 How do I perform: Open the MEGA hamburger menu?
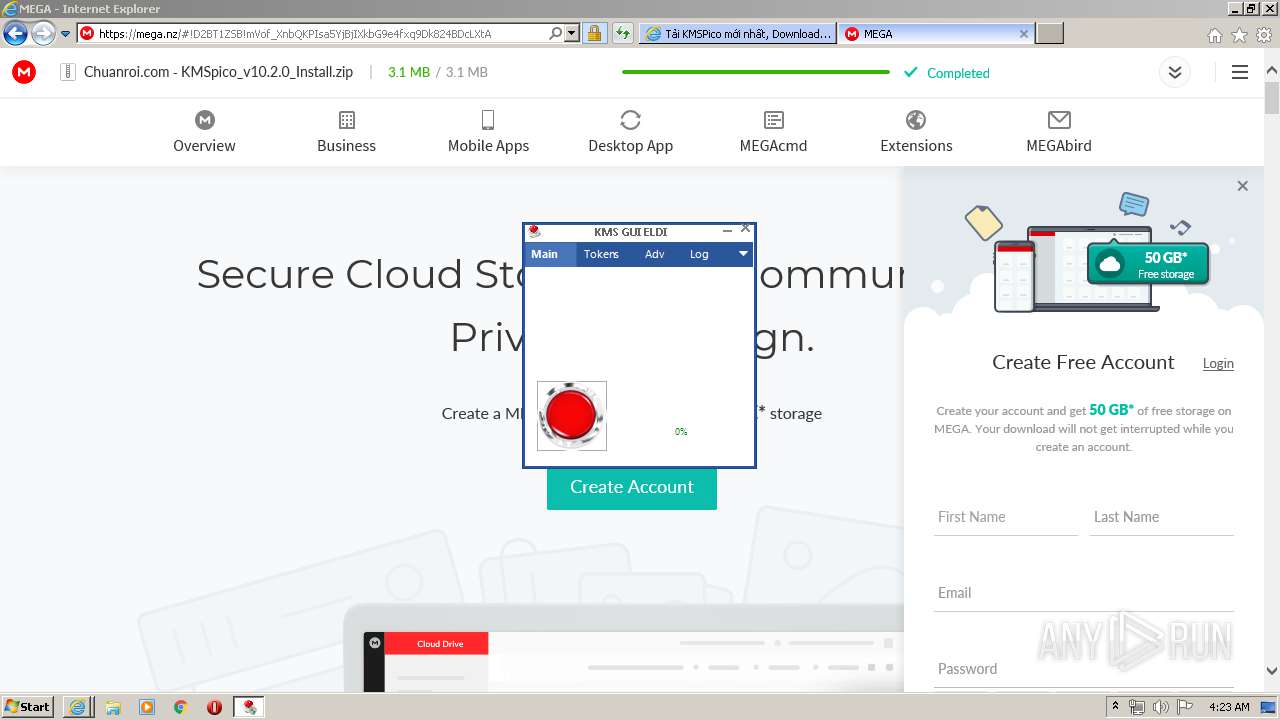click(1240, 72)
